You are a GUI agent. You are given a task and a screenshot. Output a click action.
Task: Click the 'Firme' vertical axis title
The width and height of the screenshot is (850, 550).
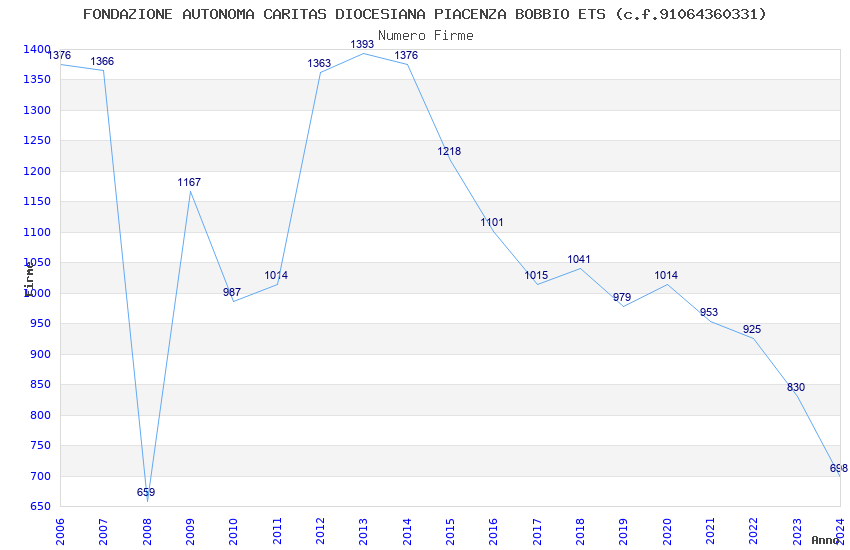coord(28,280)
